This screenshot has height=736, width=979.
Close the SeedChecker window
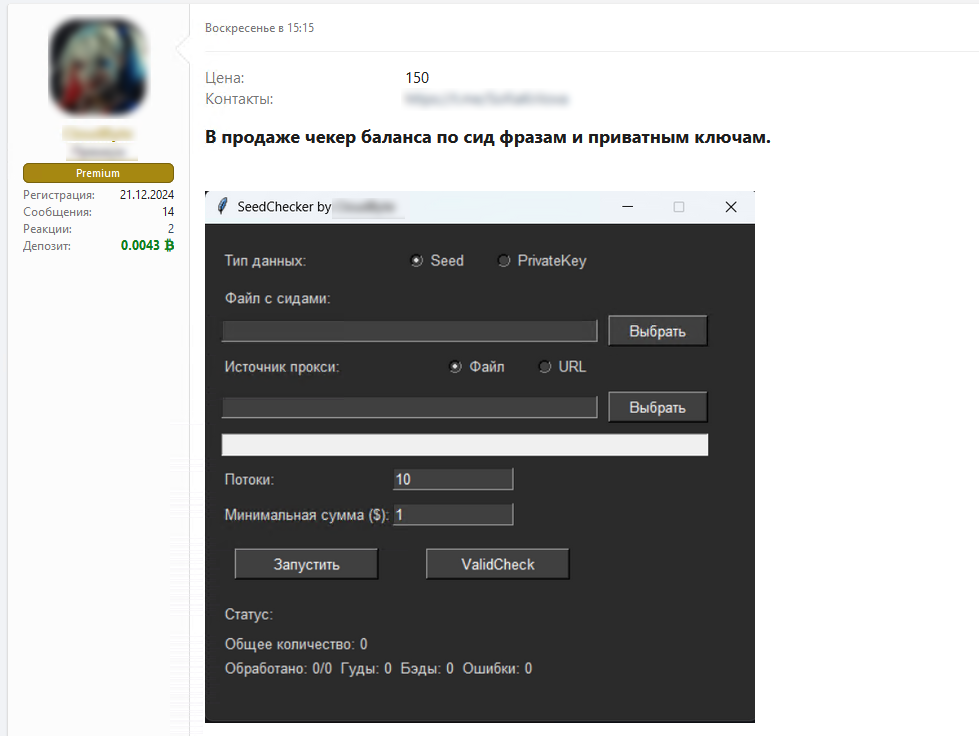(x=730, y=207)
